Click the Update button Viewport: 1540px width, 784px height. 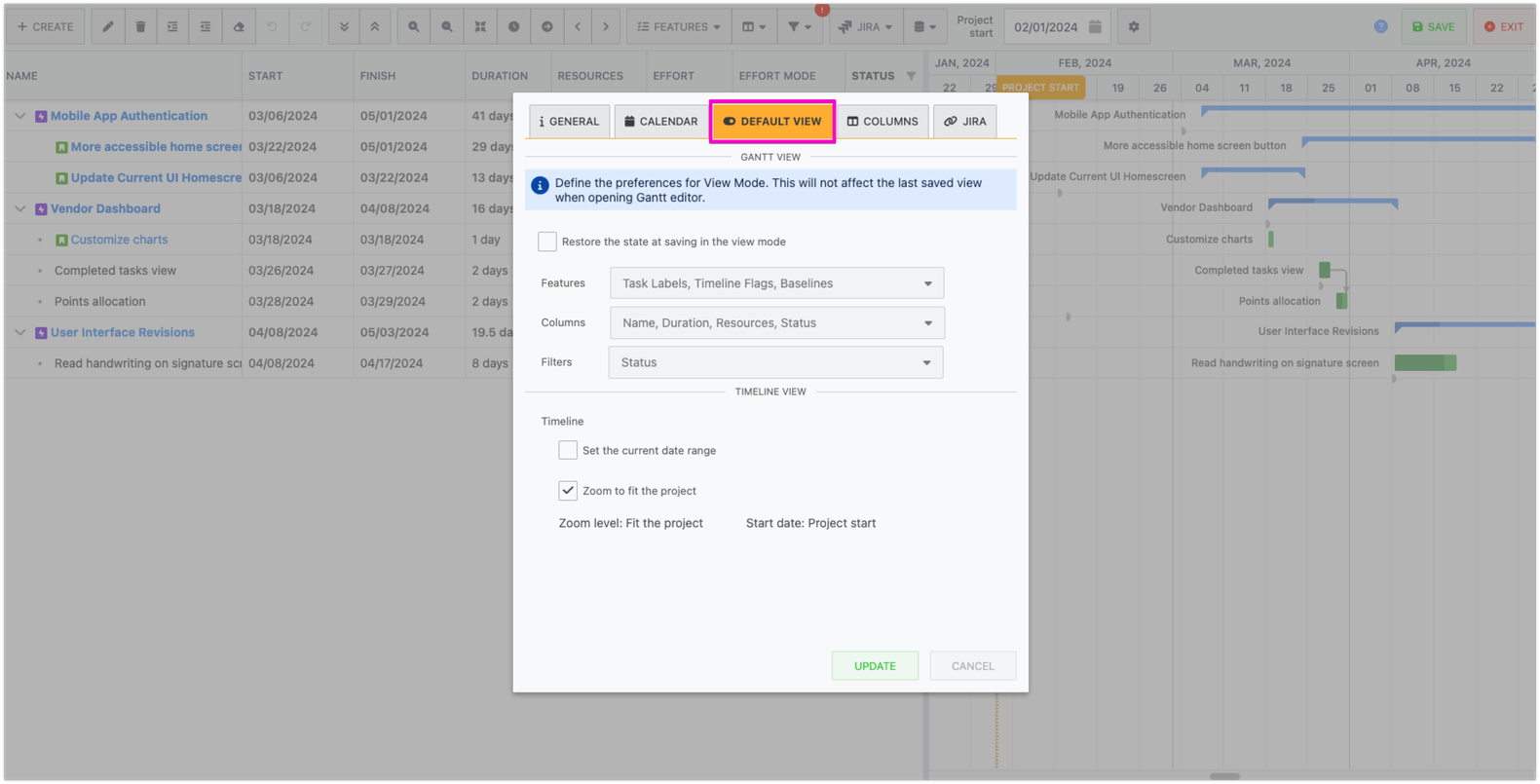875,665
